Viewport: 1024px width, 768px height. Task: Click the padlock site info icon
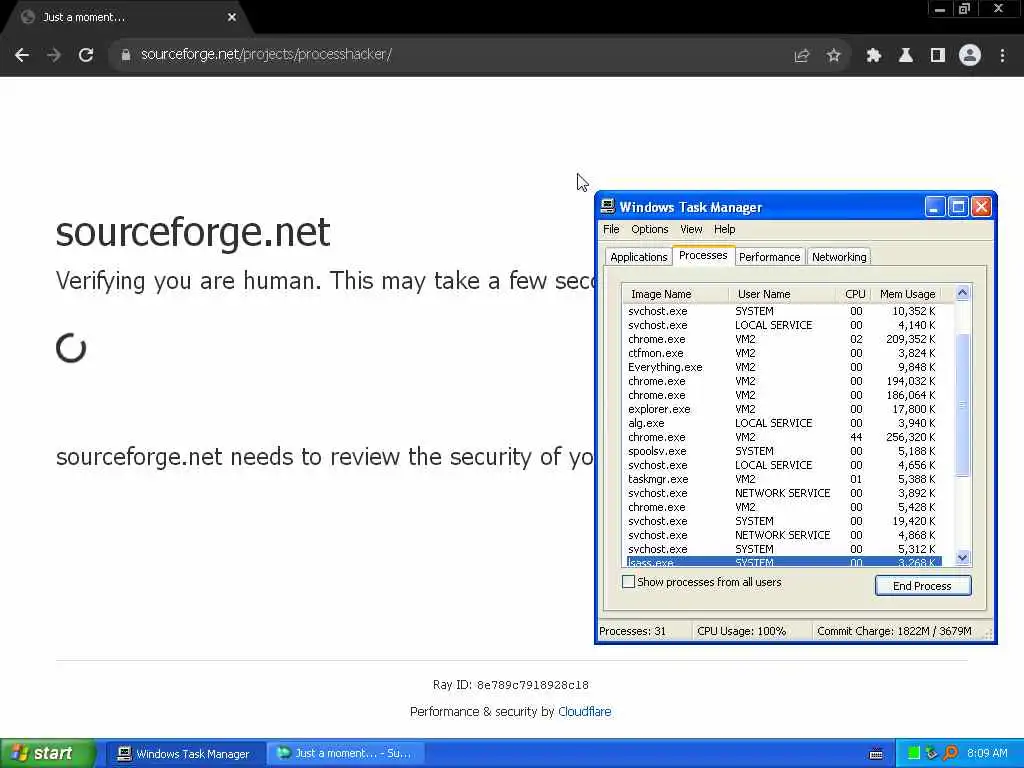(x=125, y=55)
